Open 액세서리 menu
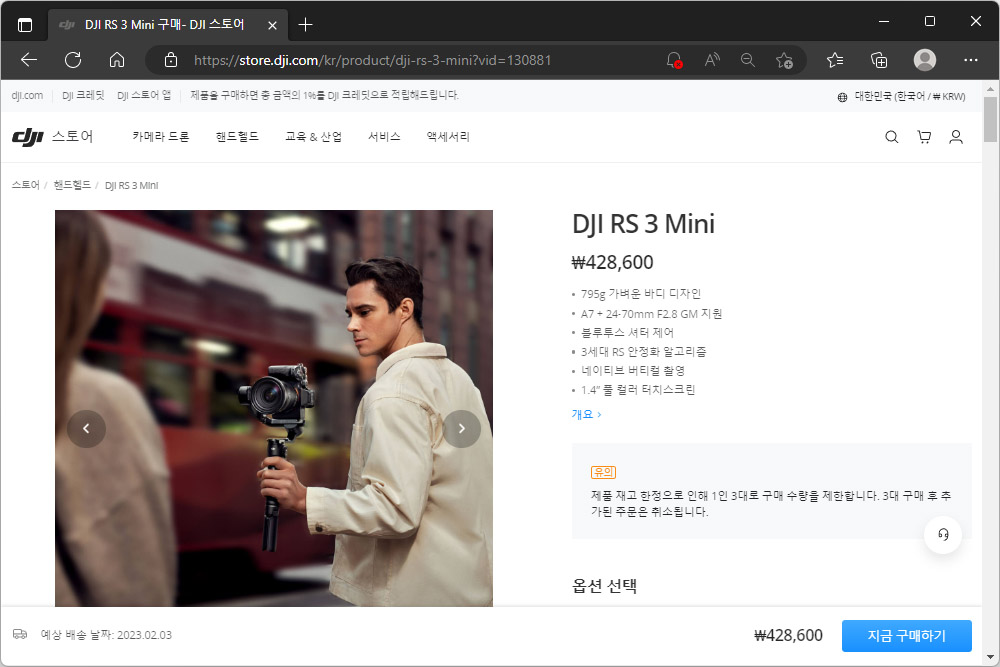Viewport: 1000px width, 667px height. 448,136
